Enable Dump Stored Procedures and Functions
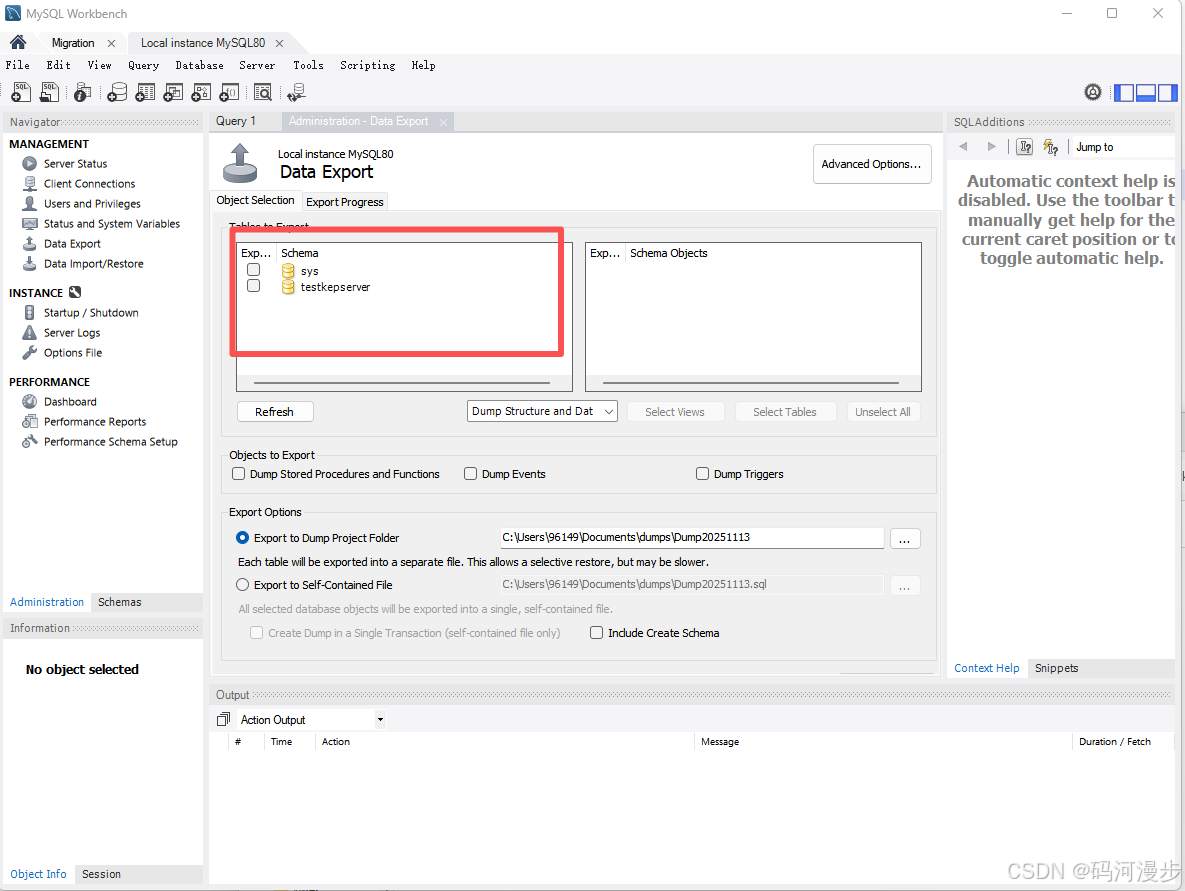 click(239, 474)
